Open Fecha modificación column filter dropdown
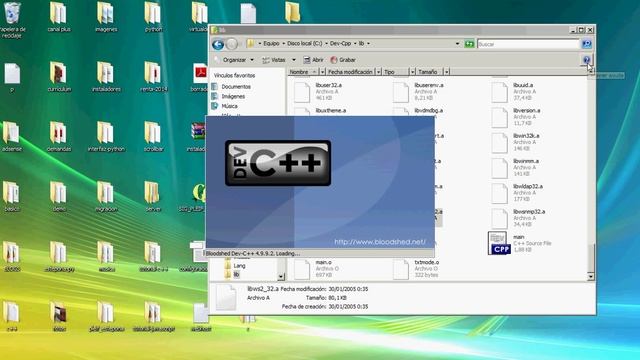 point(378,72)
